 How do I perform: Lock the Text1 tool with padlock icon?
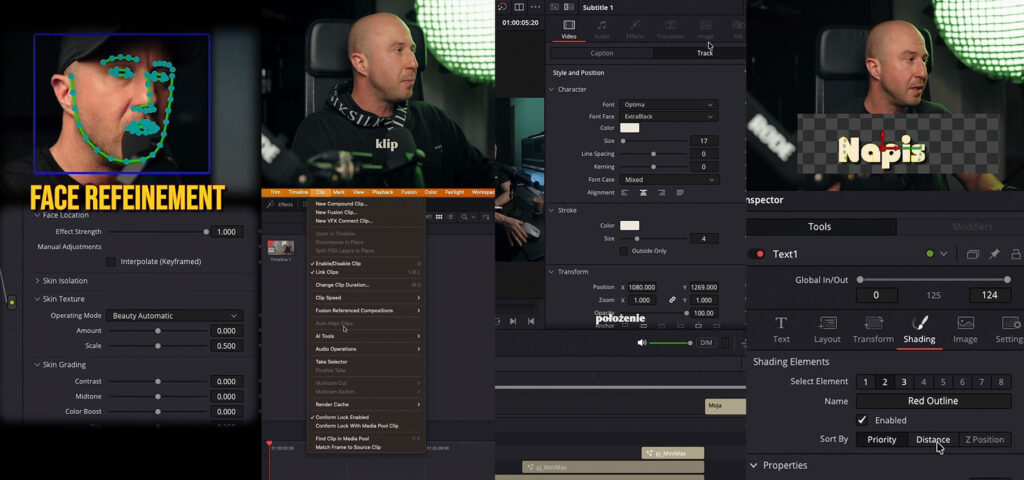(1016, 254)
